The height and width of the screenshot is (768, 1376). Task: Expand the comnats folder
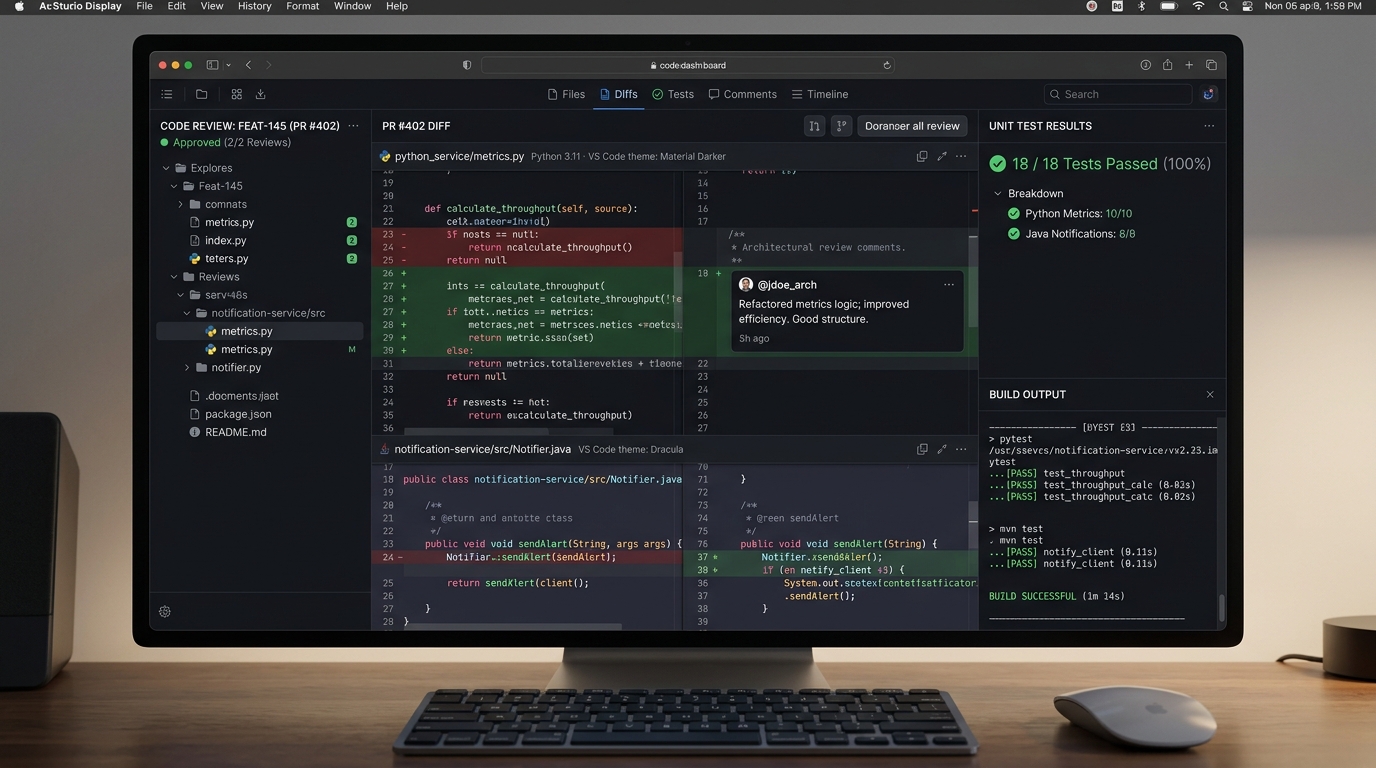(x=181, y=204)
